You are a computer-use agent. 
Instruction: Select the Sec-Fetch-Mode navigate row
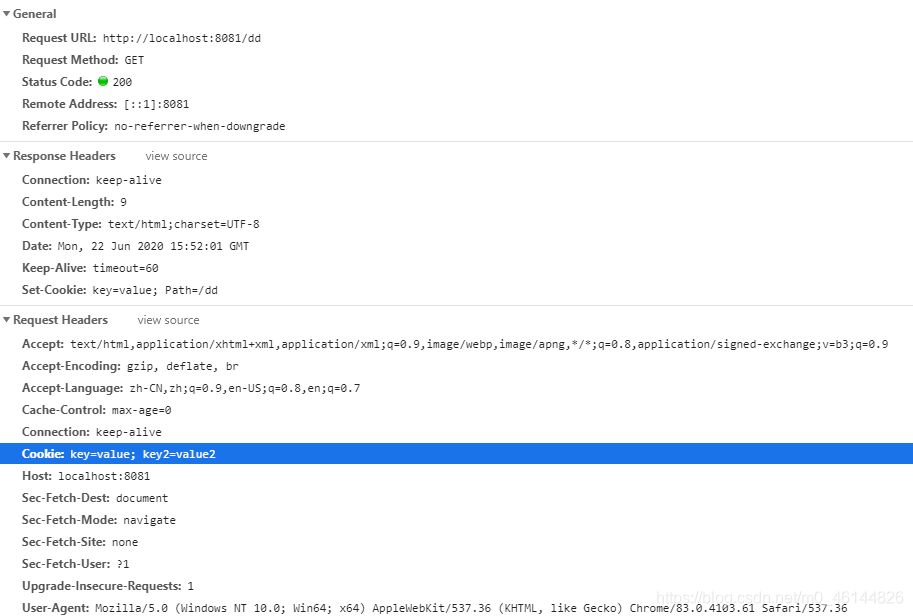(x=456, y=520)
